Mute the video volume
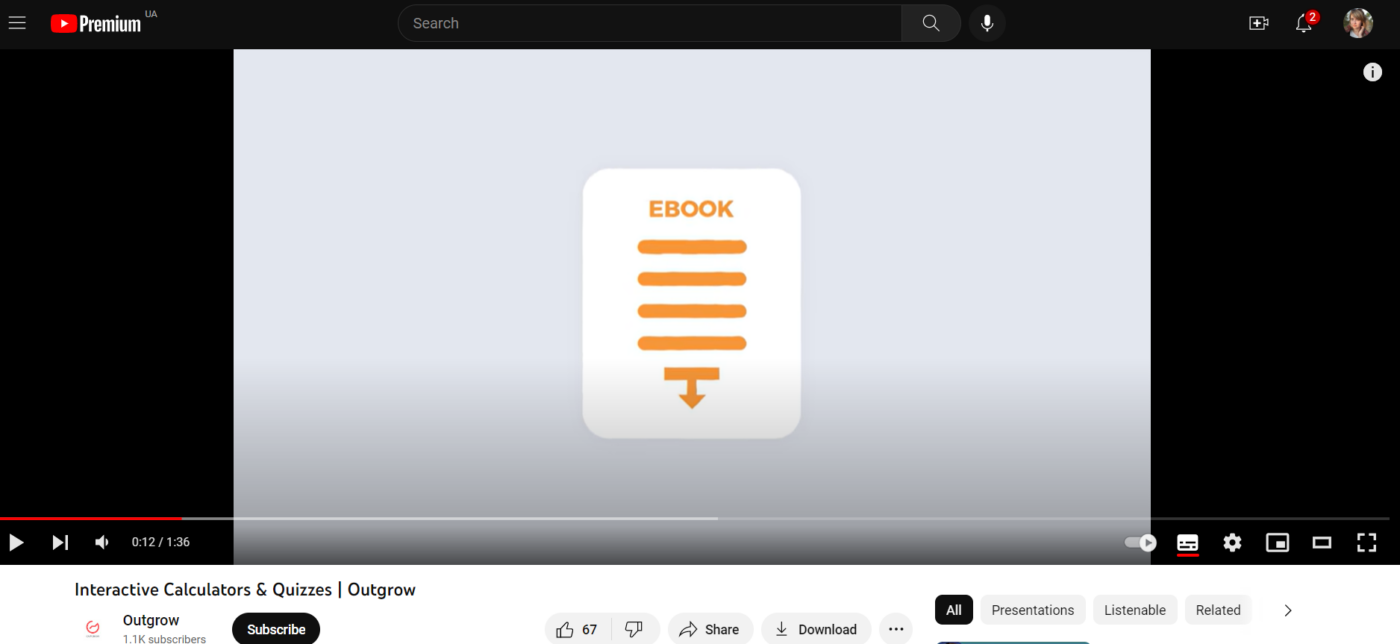Image resolution: width=1400 pixels, height=644 pixels. click(x=102, y=542)
